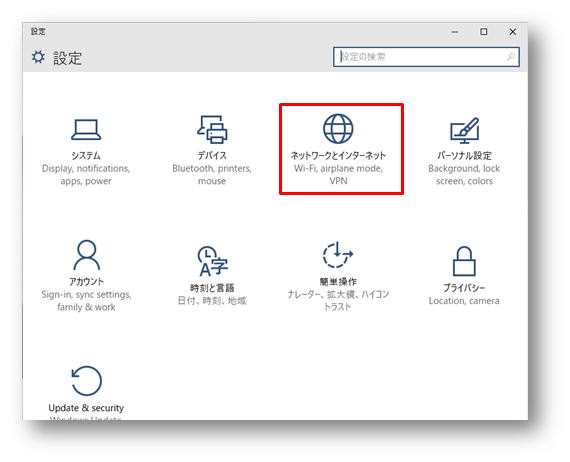Click the 'Bluetooth, printers, mouse' description

click(x=212, y=175)
